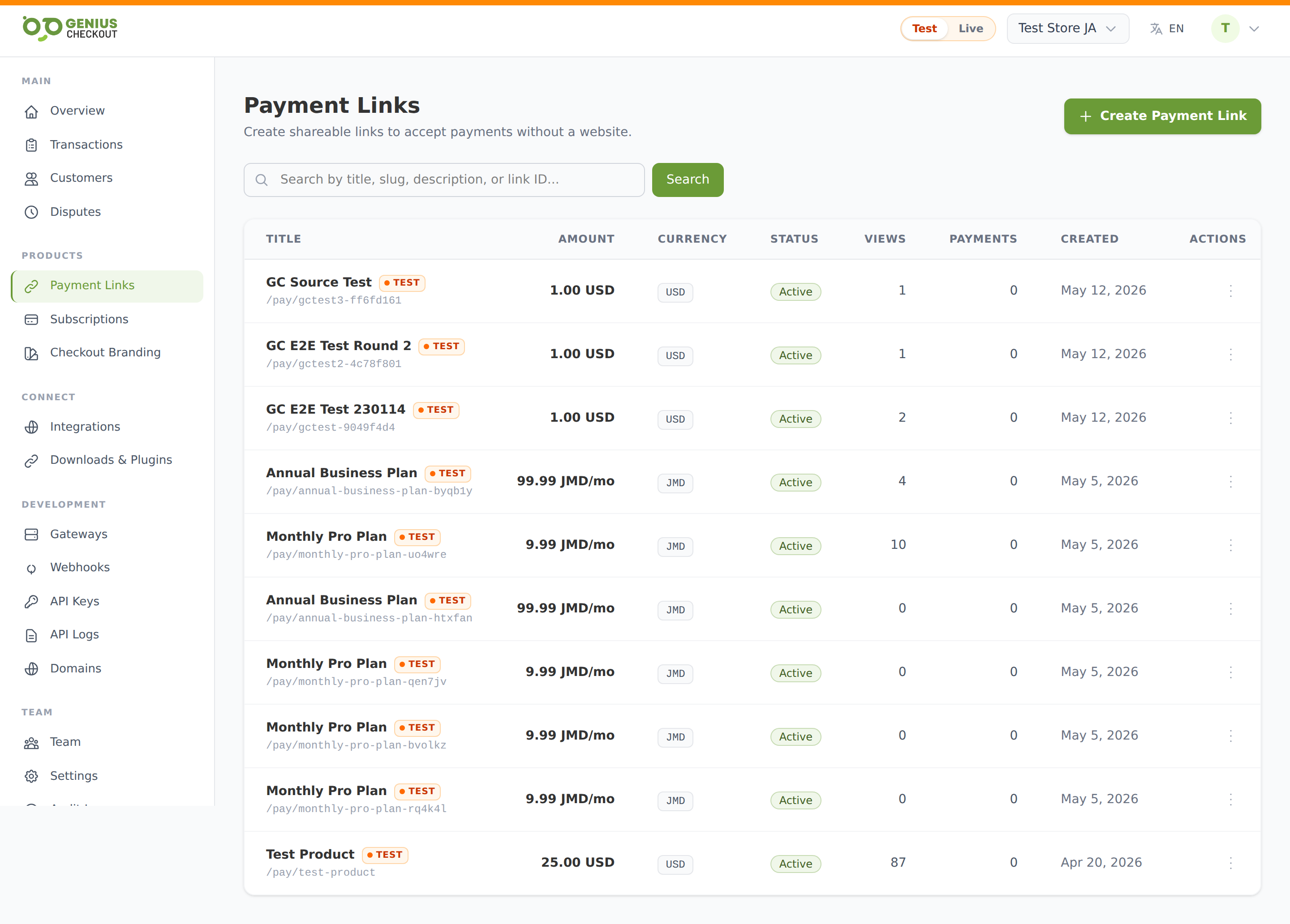Screen dimensions: 1290x924
Task: Open actions menu for GC Source Test
Action: coord(1230,291)
